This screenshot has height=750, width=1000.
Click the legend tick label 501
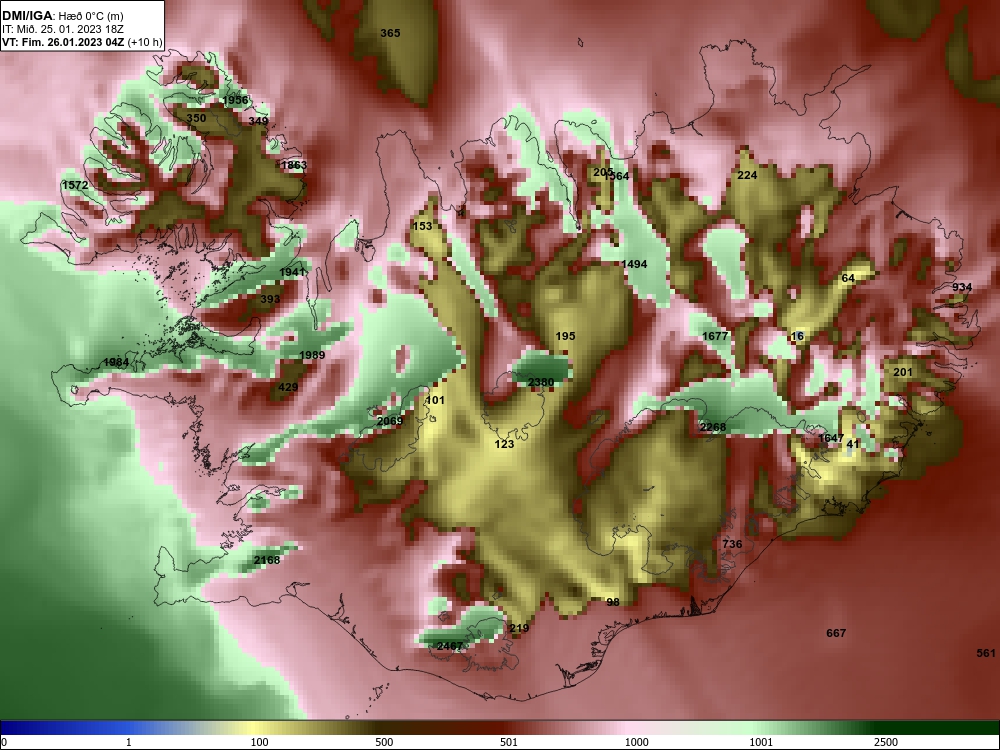tap(509, 742)
